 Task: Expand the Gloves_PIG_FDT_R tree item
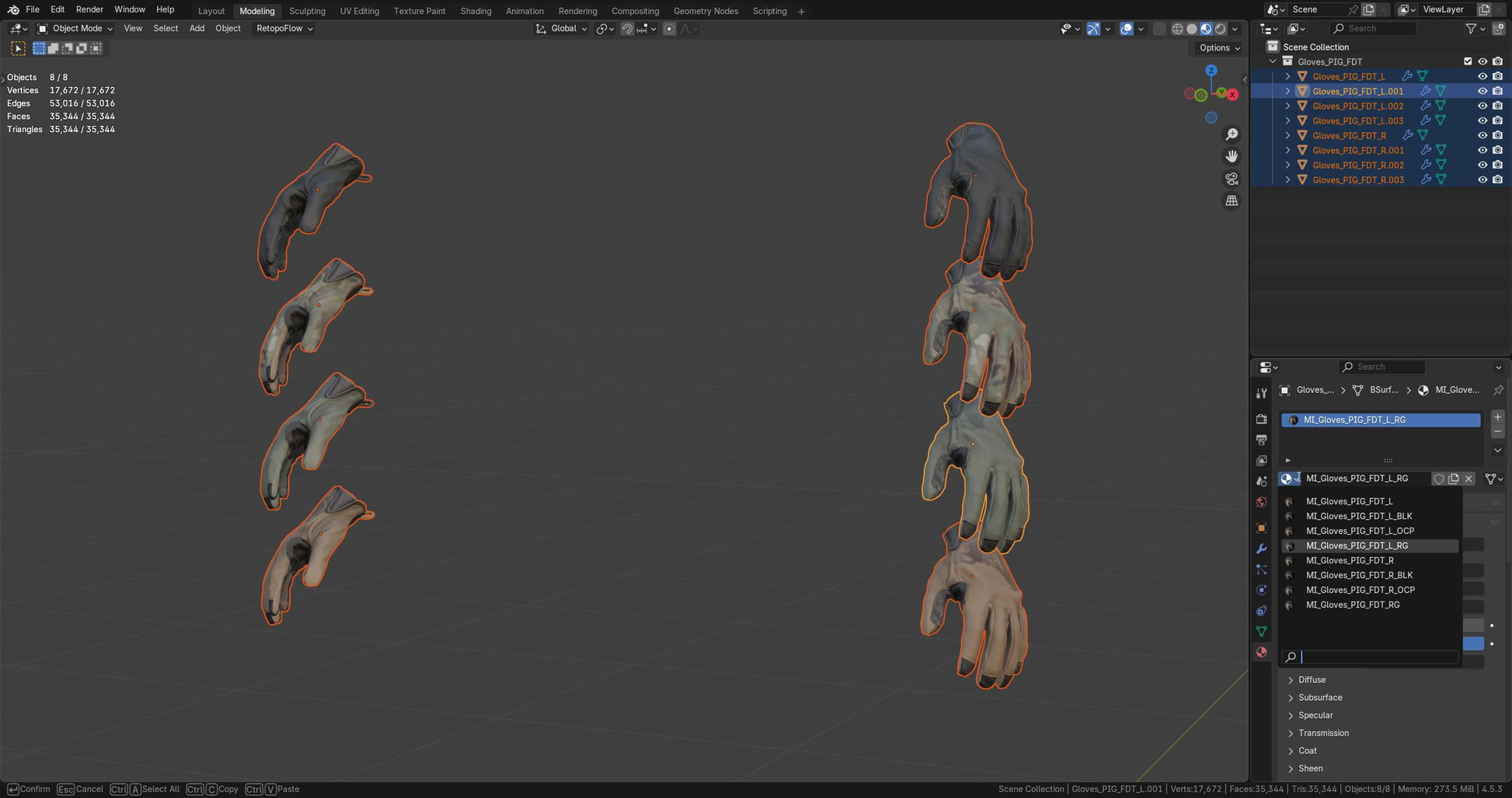pyautogui.click(x=1287, y=135)
